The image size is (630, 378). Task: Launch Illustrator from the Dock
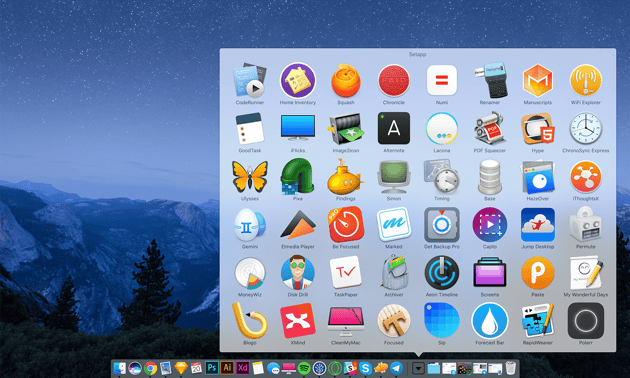(x=227, y=368)
